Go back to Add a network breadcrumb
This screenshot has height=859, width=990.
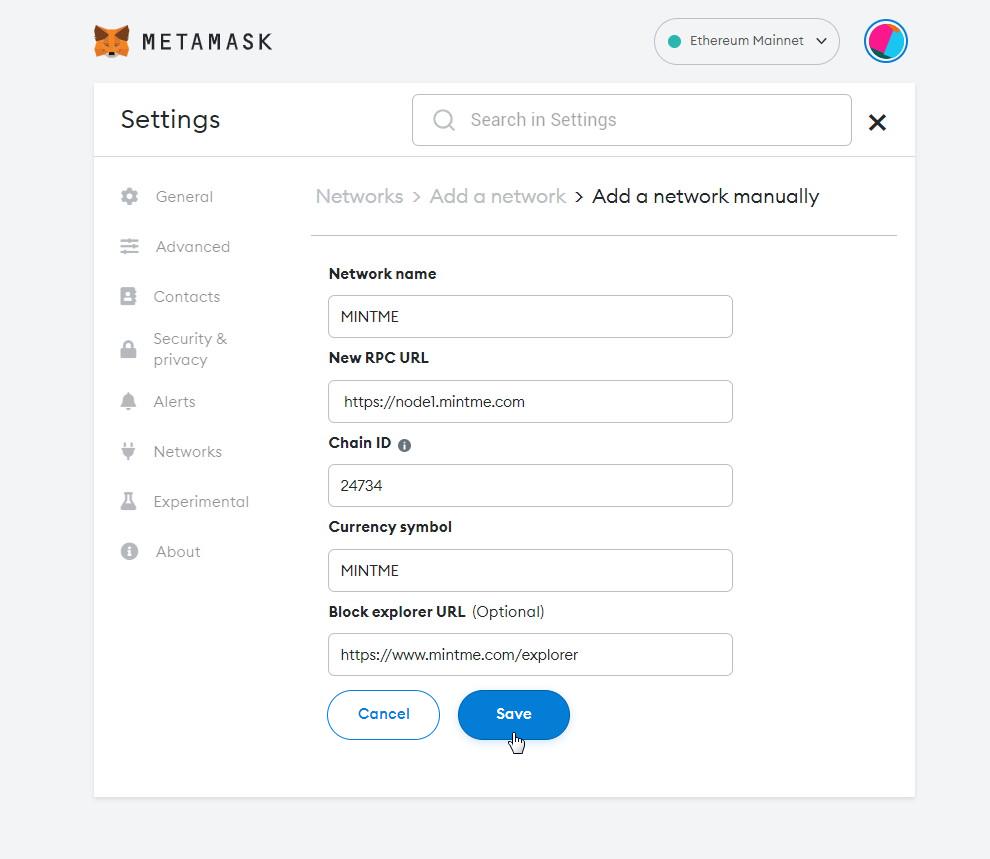tap(497, 197)
